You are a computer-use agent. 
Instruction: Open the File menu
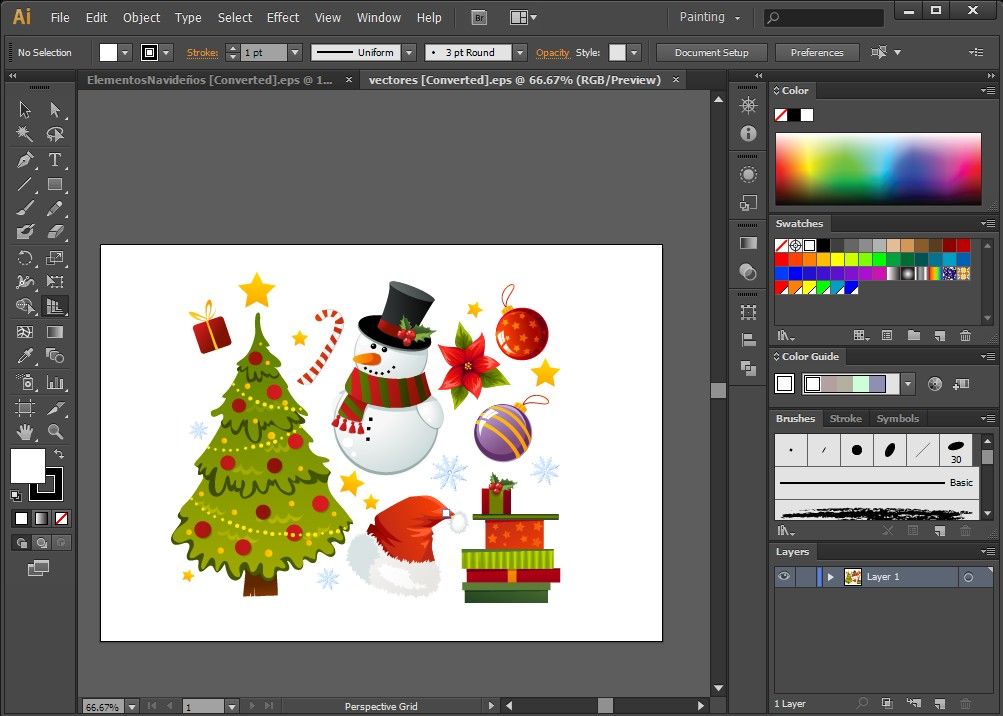click(x=60, y=17)
